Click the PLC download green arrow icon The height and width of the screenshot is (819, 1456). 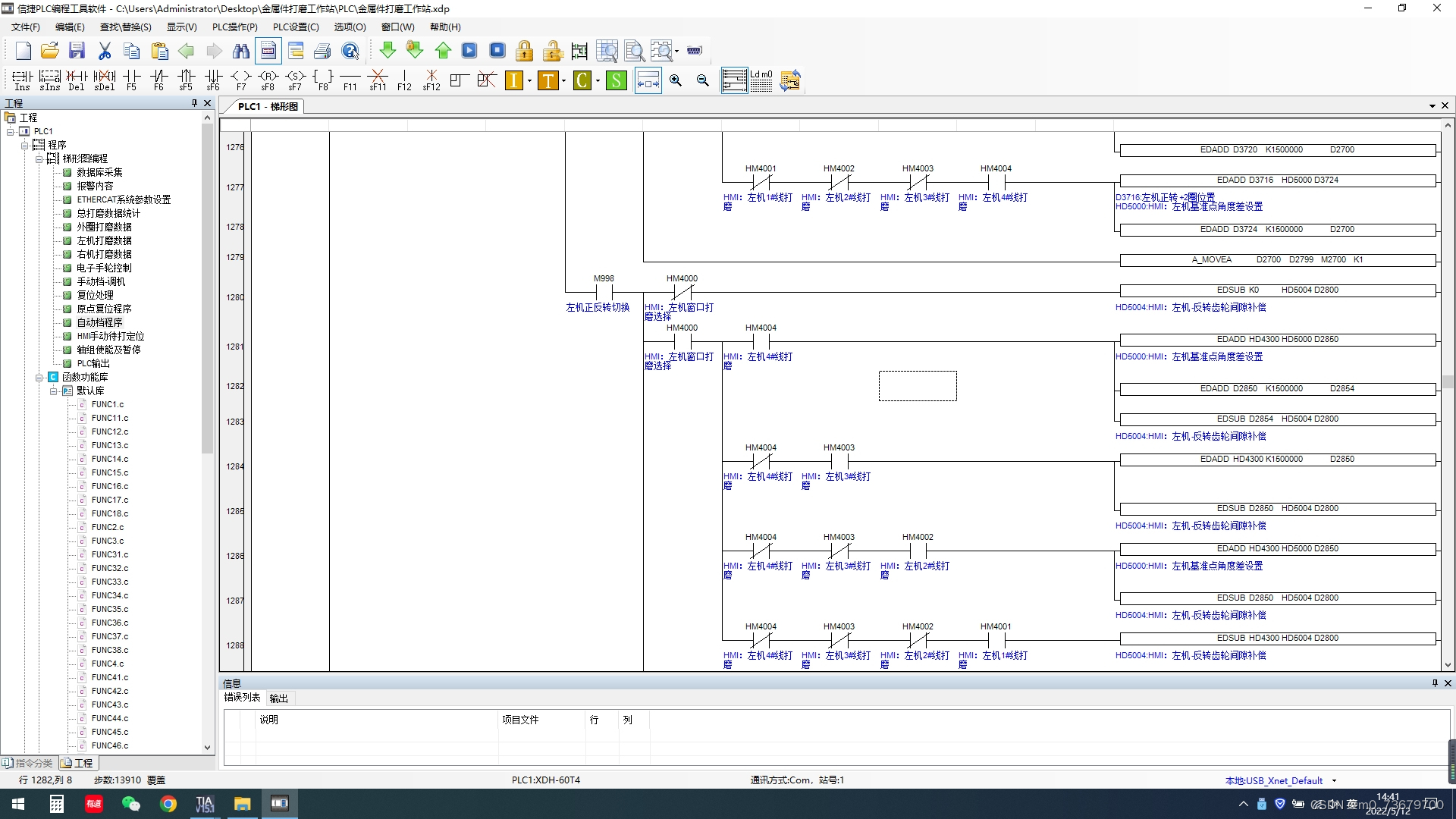point(388,51)
